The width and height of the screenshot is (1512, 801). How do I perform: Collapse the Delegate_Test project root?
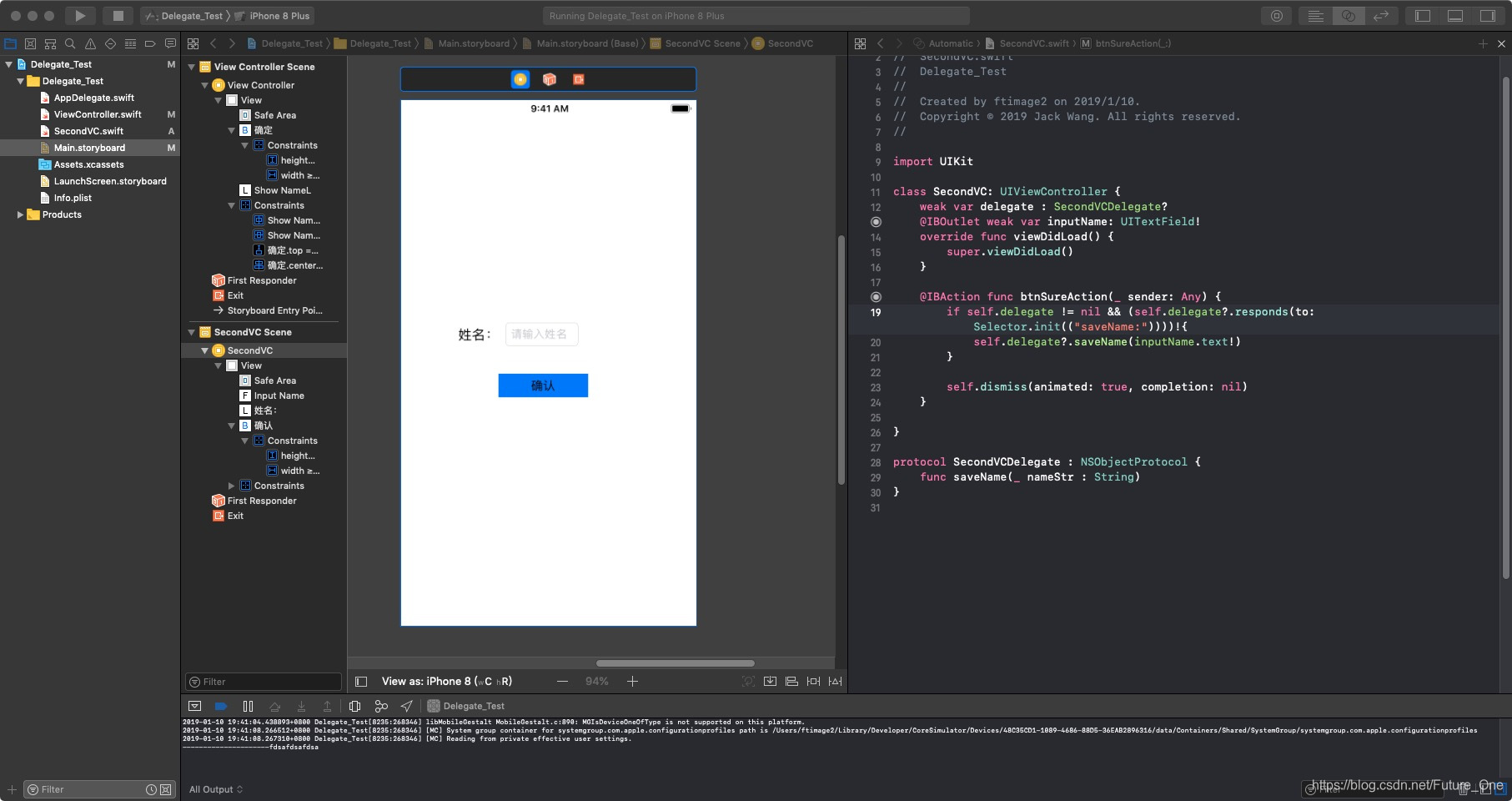click(9, 64)
